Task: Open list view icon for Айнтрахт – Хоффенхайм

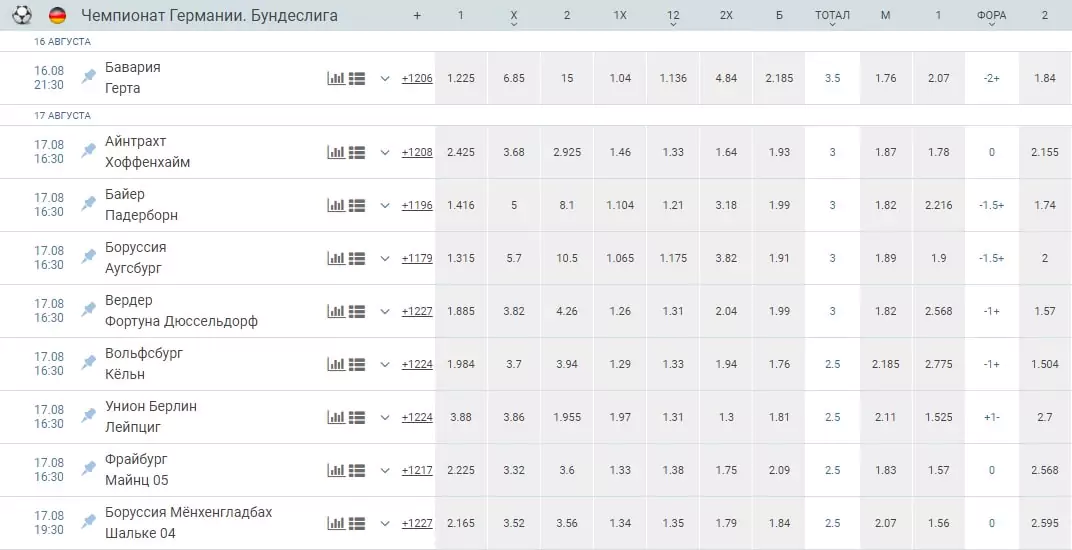Action: coord(356,152)
